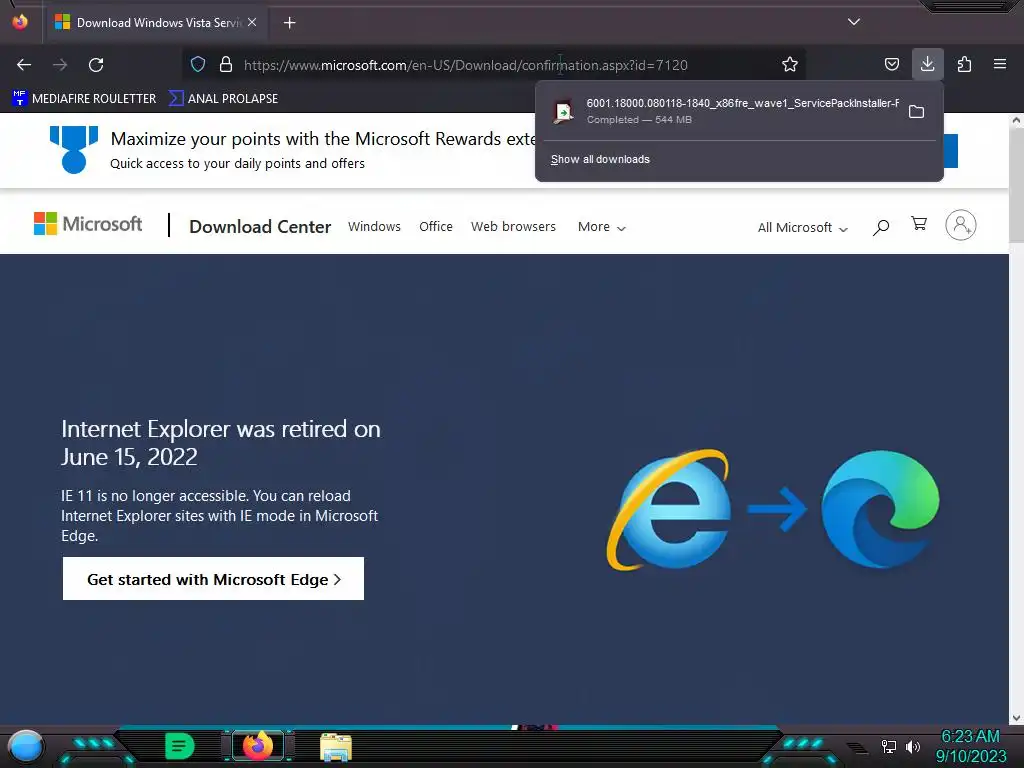Open the Save to Pocket icon
Viewport: 1024px width, 768px height.
(x=891, y=64)
